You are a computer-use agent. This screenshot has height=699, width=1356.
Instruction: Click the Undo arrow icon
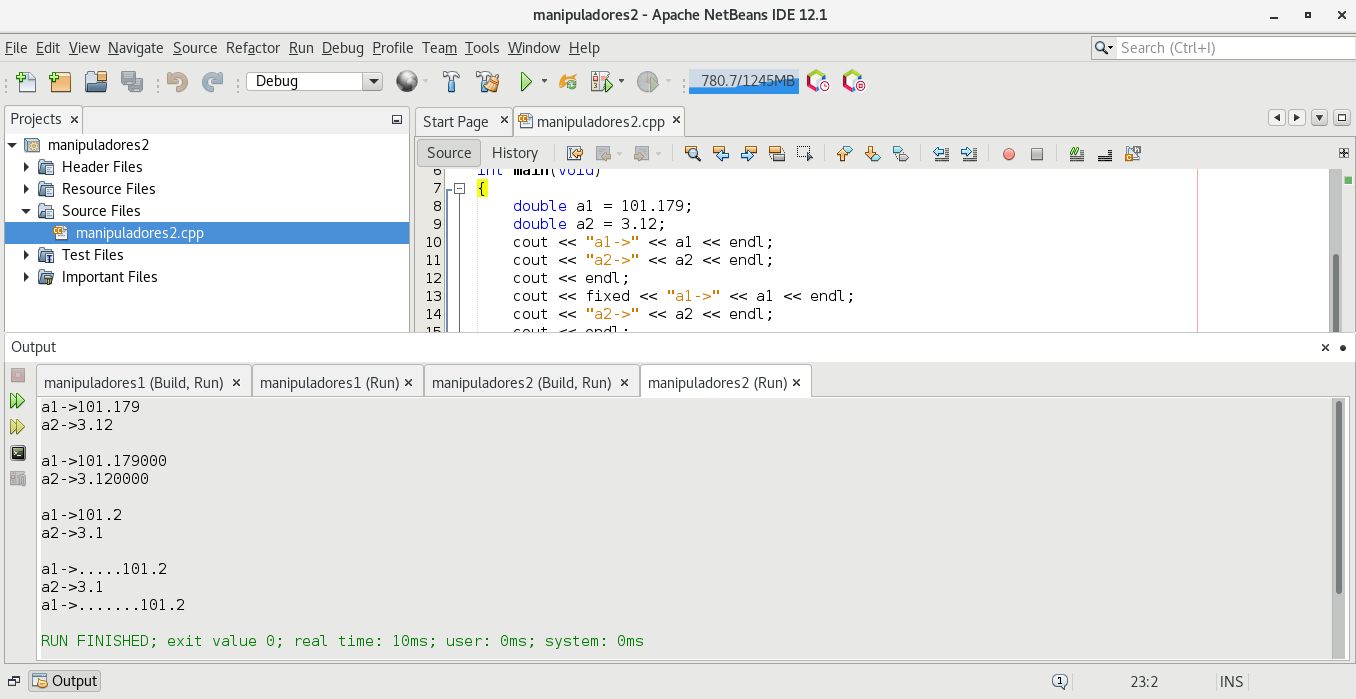point(177,82)
